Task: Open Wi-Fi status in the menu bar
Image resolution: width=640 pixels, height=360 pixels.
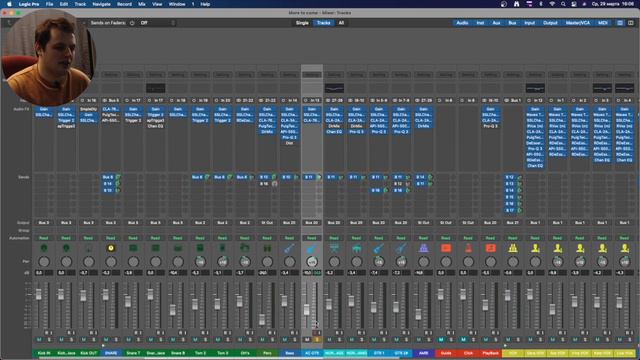Action: (x=552, y=4)
